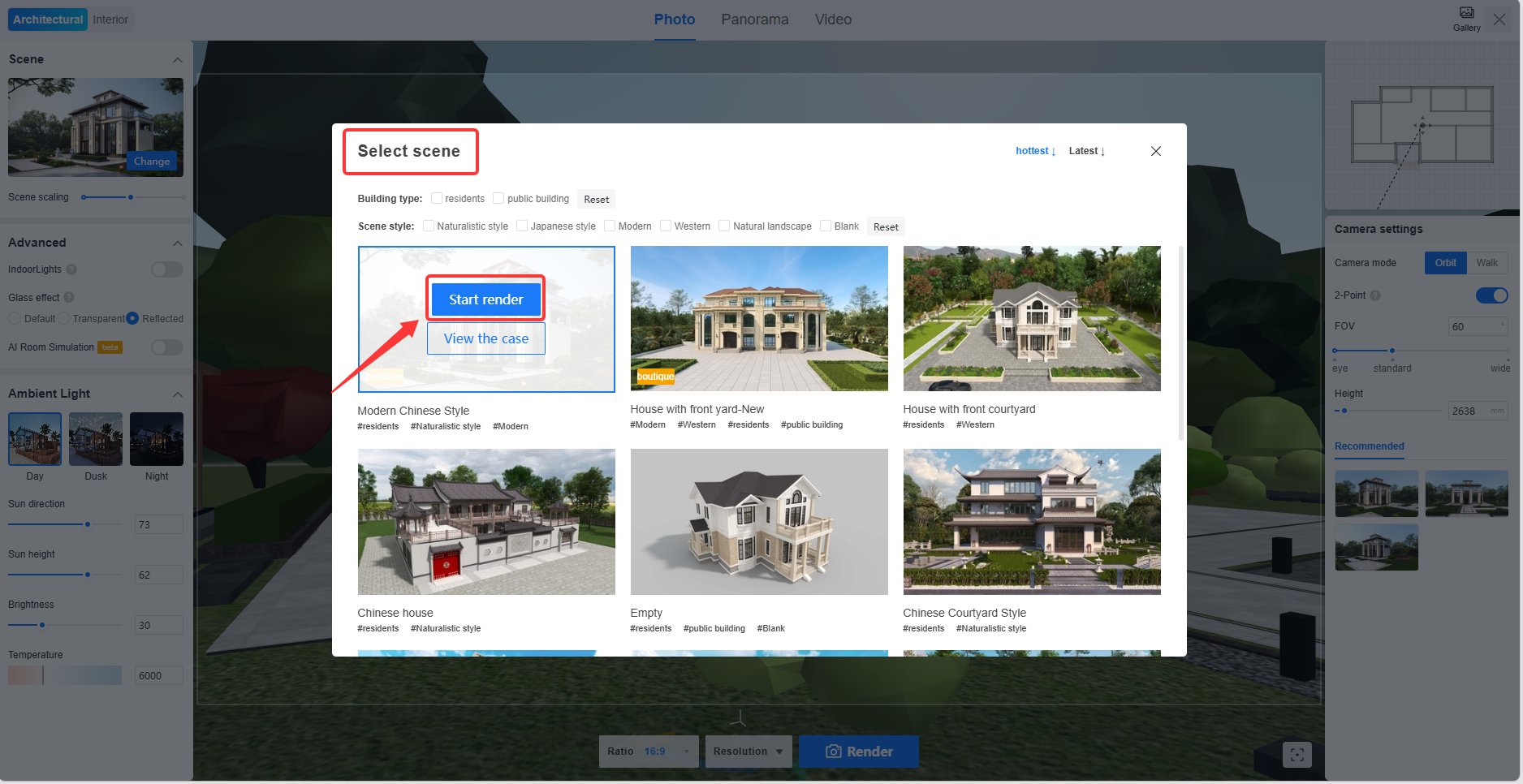
Task: Check the Modern scene style checkbox
Action: [610, 226]
